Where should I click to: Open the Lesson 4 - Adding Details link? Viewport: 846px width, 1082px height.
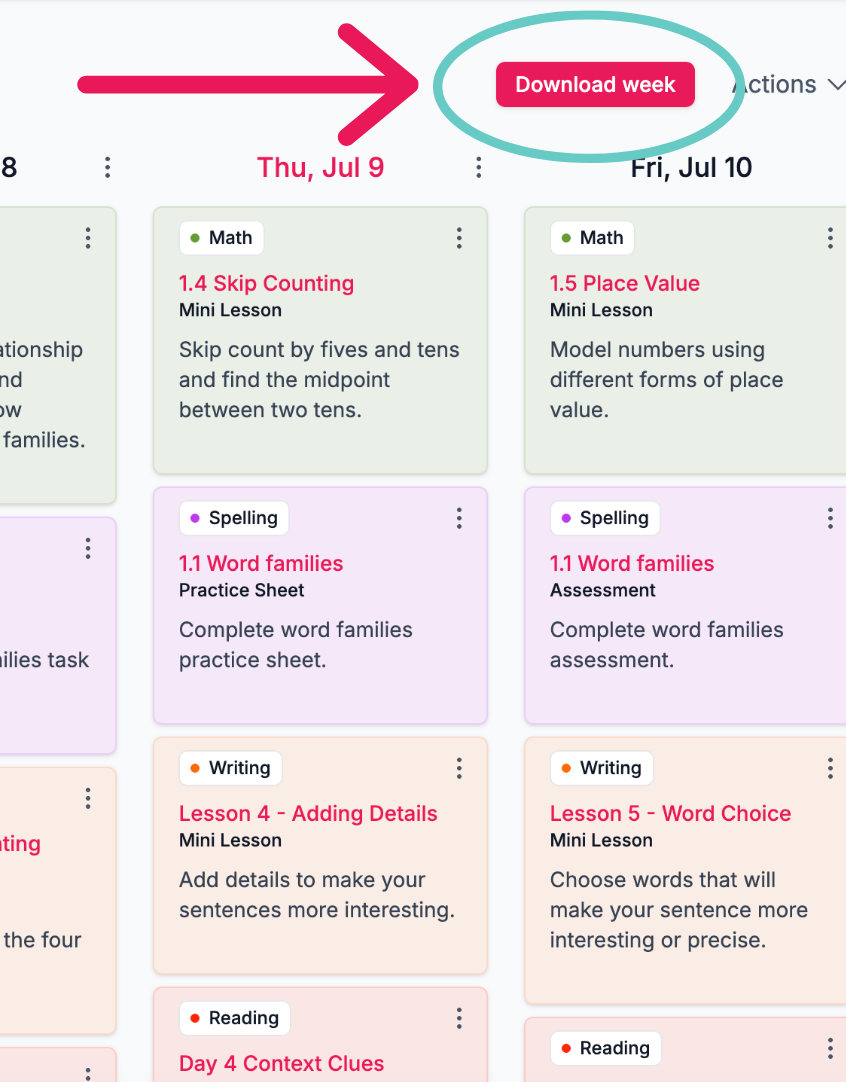(x=308, y=813)
